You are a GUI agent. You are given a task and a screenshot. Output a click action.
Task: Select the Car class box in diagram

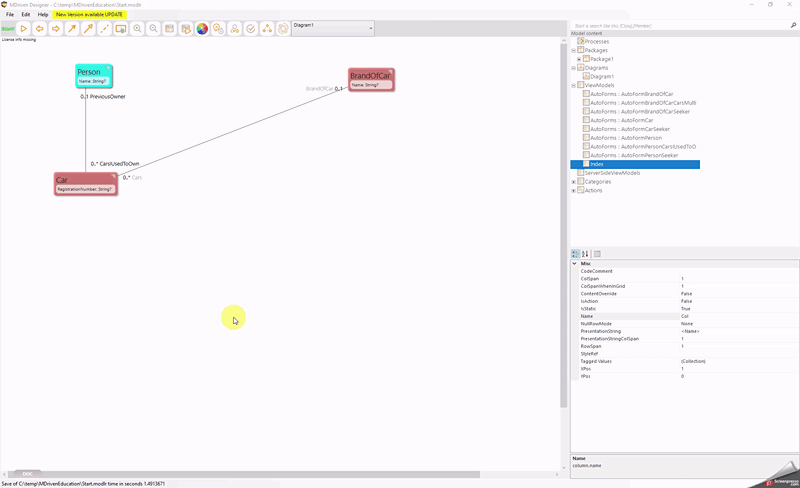coord(85,183)
